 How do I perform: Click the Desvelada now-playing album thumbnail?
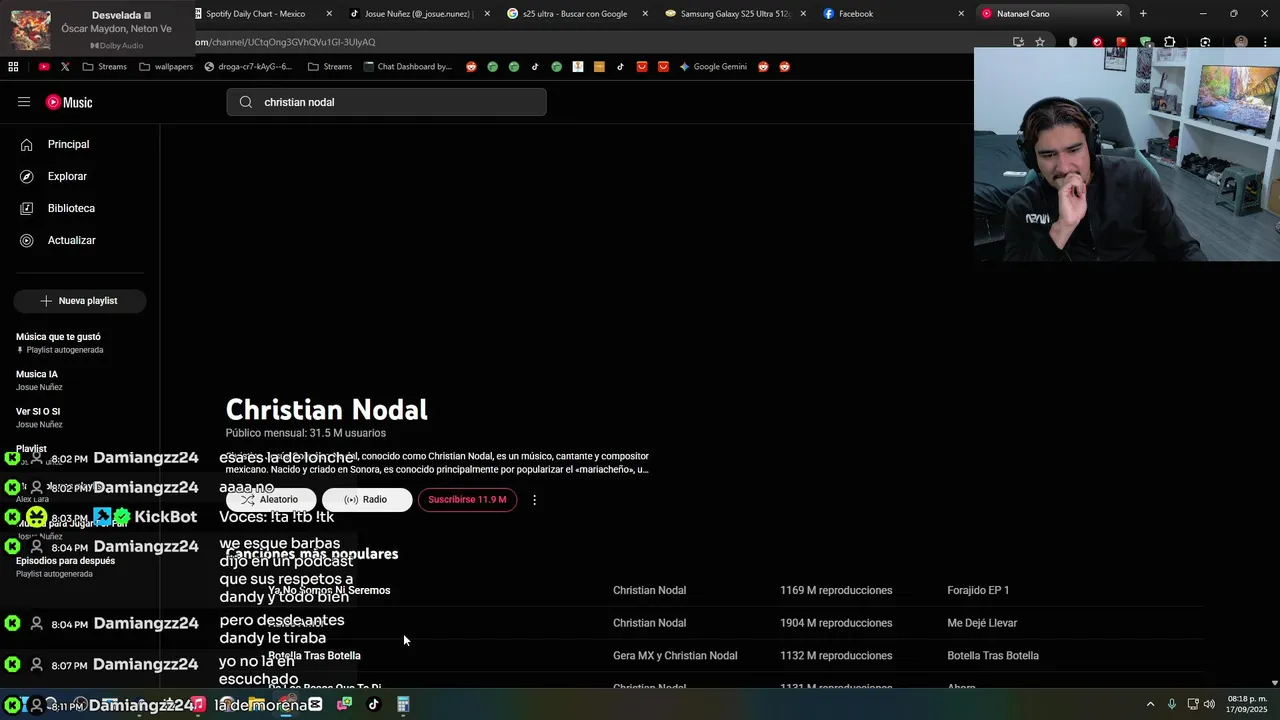(x=30, y=30)
